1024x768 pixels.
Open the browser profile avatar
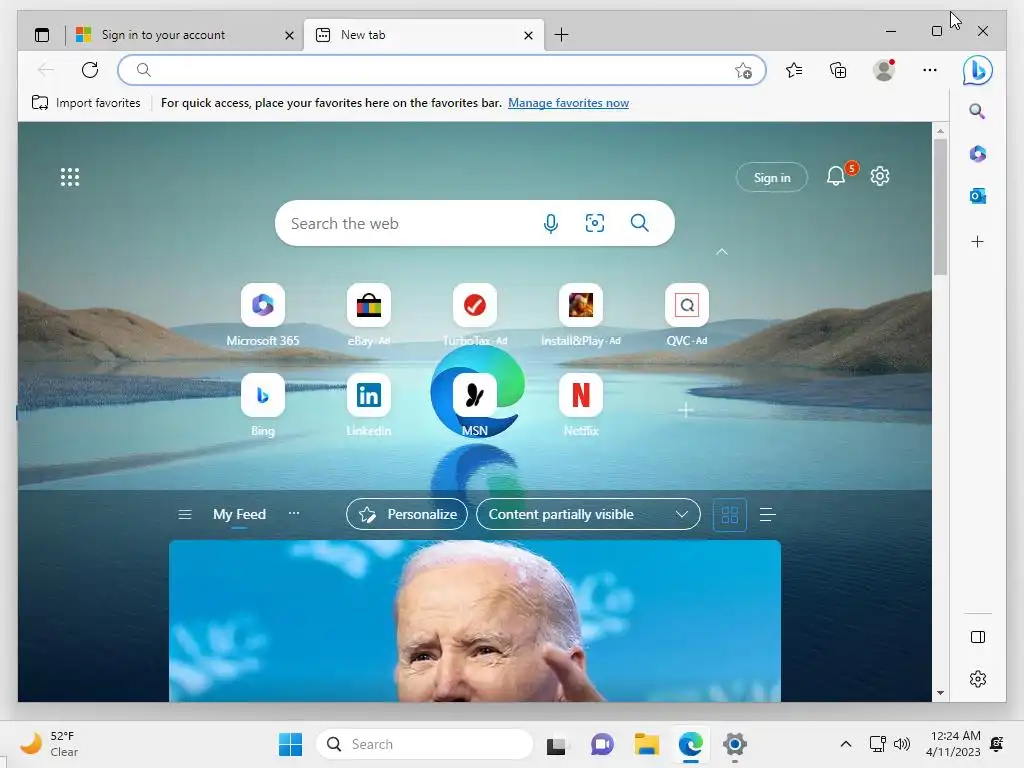[884, 70]
